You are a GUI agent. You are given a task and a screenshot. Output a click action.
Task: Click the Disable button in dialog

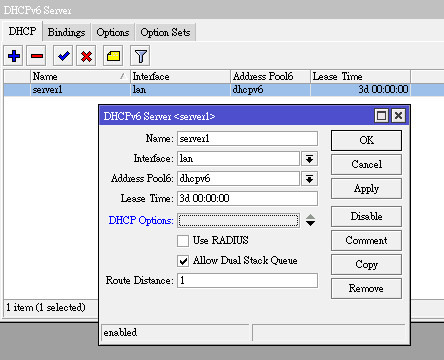[x=366, y=216]
